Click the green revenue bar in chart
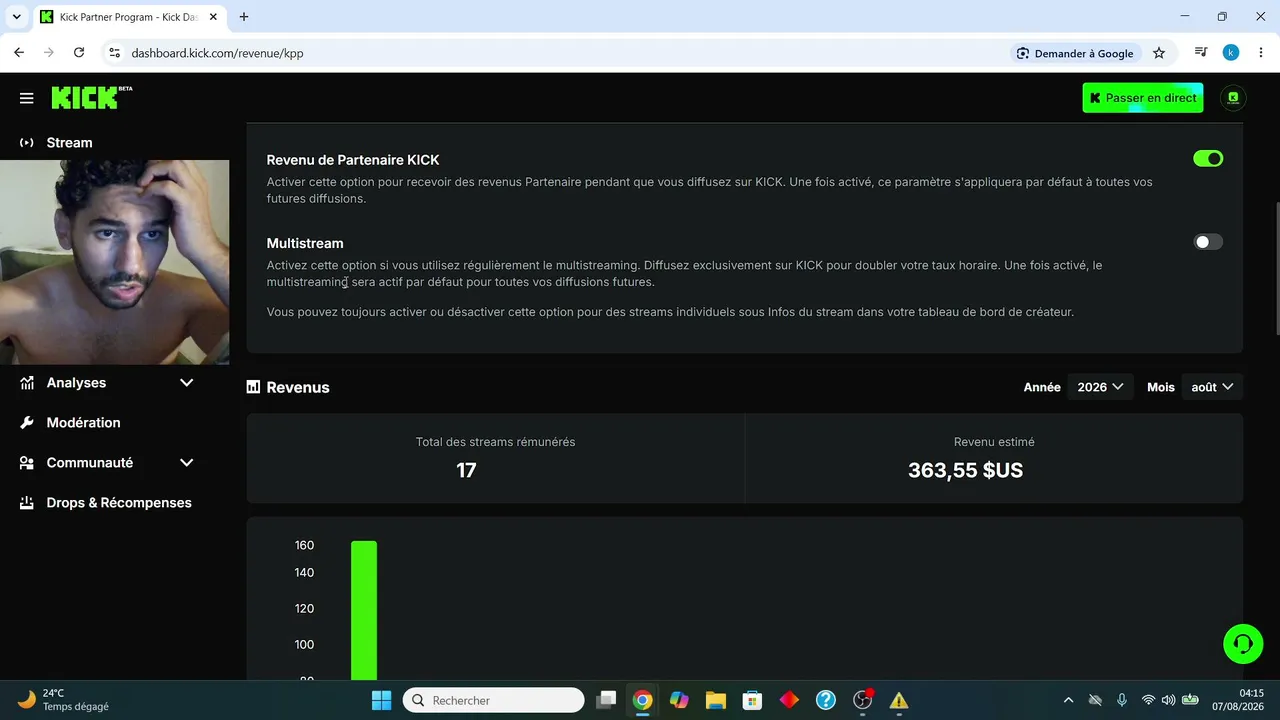This screenshot has height=720, width=1280. [x=364, y=610]
